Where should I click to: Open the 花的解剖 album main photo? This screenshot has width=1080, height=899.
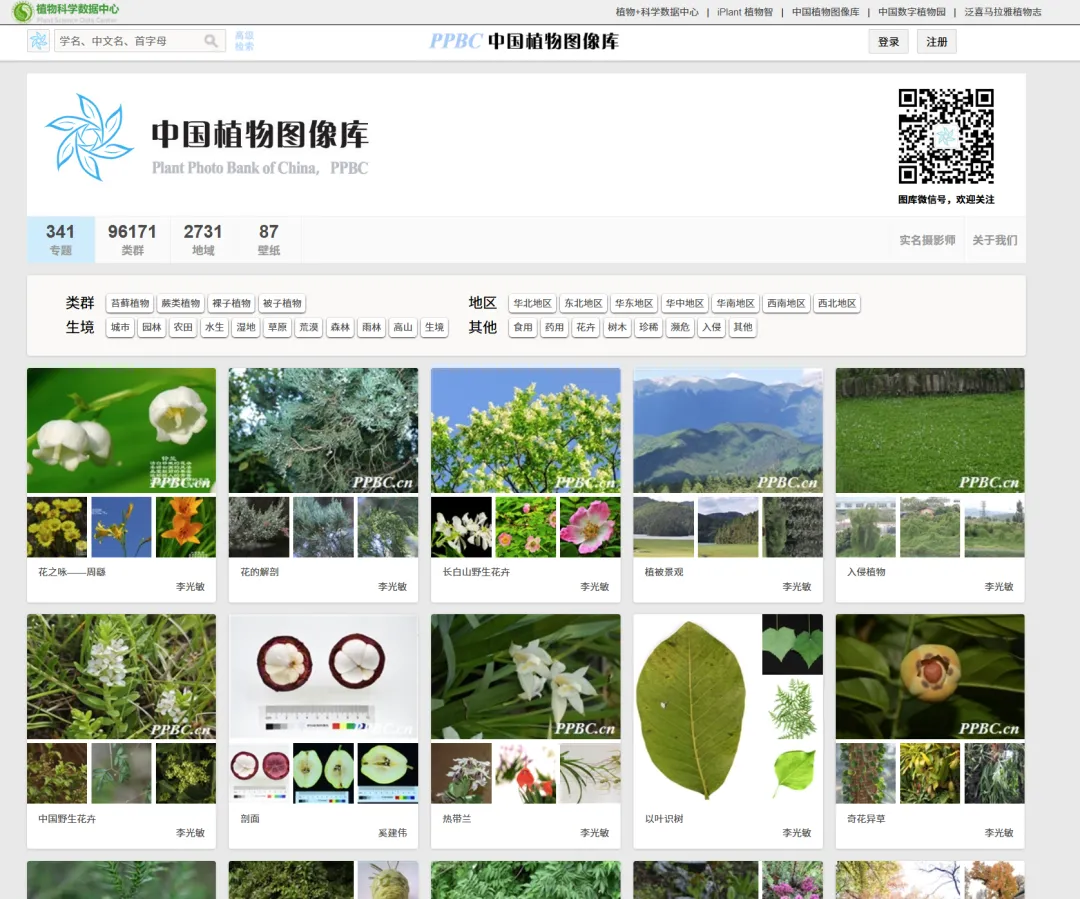click(x=323, y=431)
